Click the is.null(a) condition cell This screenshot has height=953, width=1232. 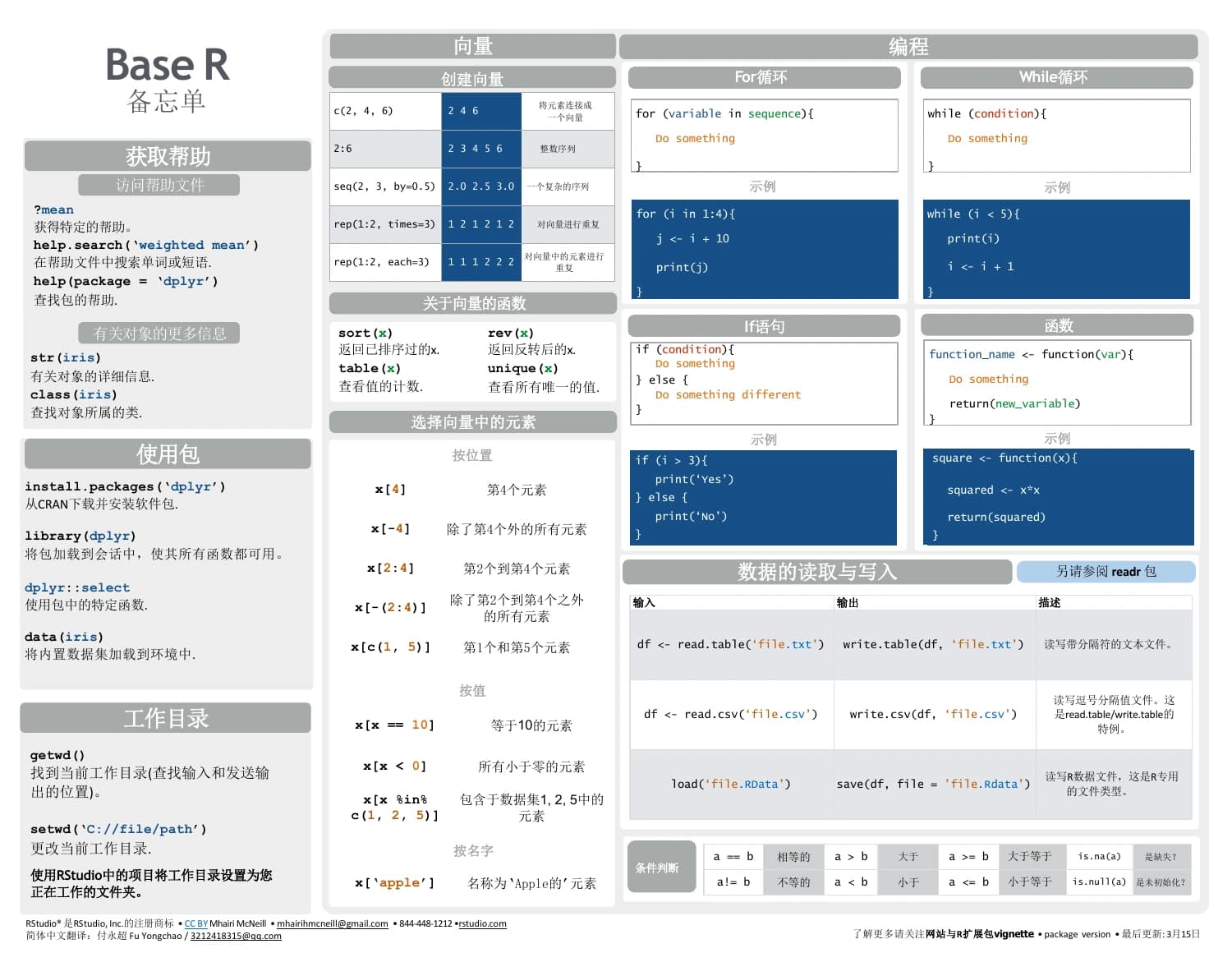pyautogui.click(x=1099, y=882)
